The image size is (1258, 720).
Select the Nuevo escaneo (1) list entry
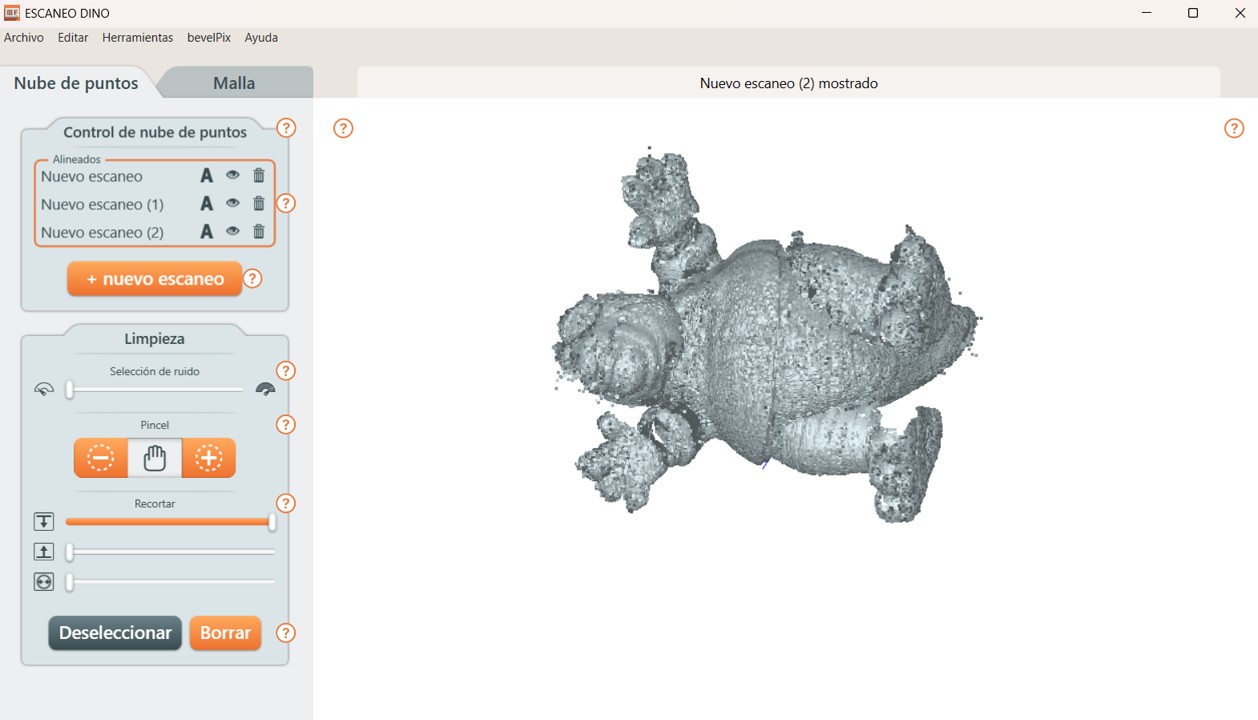click(x=102, y=204)
